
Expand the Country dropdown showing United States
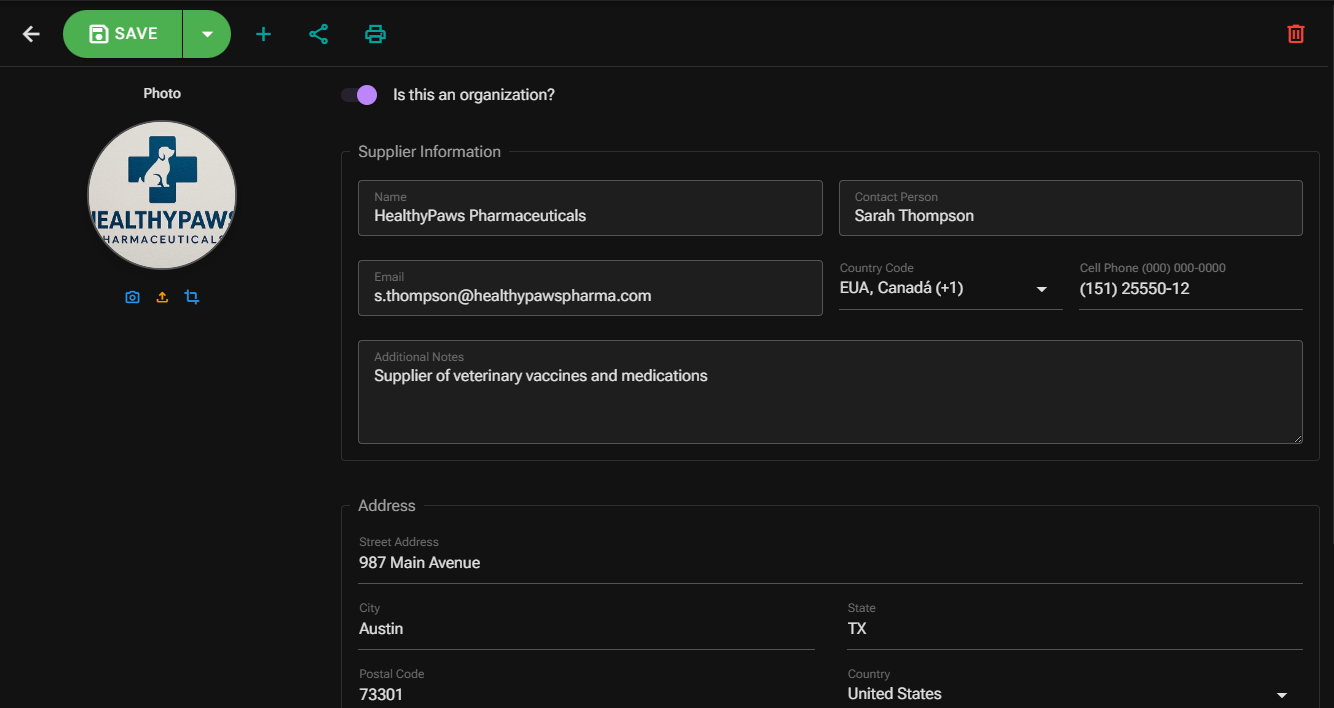pyautogui.click(x=1281, y=692)
